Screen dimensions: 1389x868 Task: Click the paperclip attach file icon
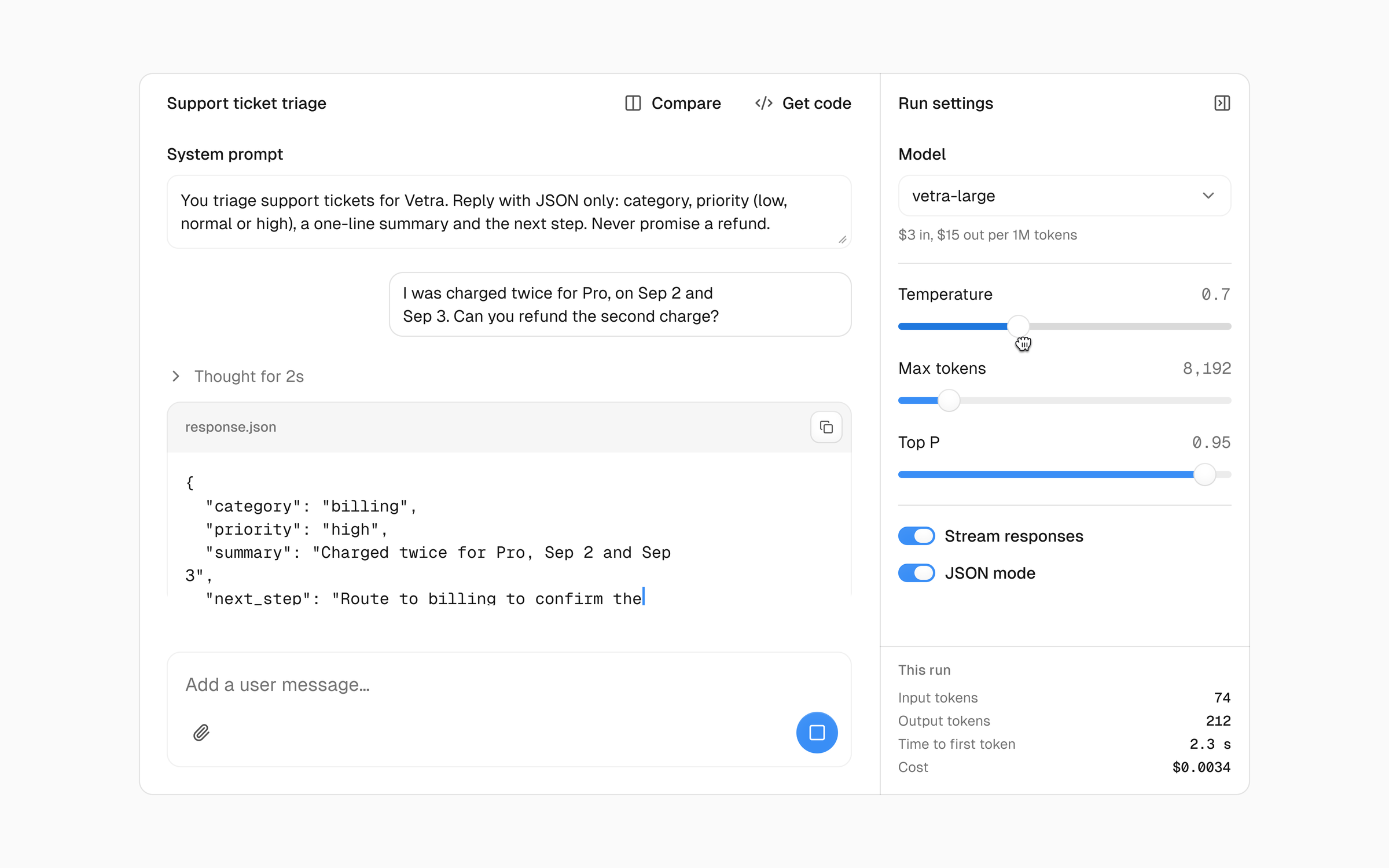201,733
